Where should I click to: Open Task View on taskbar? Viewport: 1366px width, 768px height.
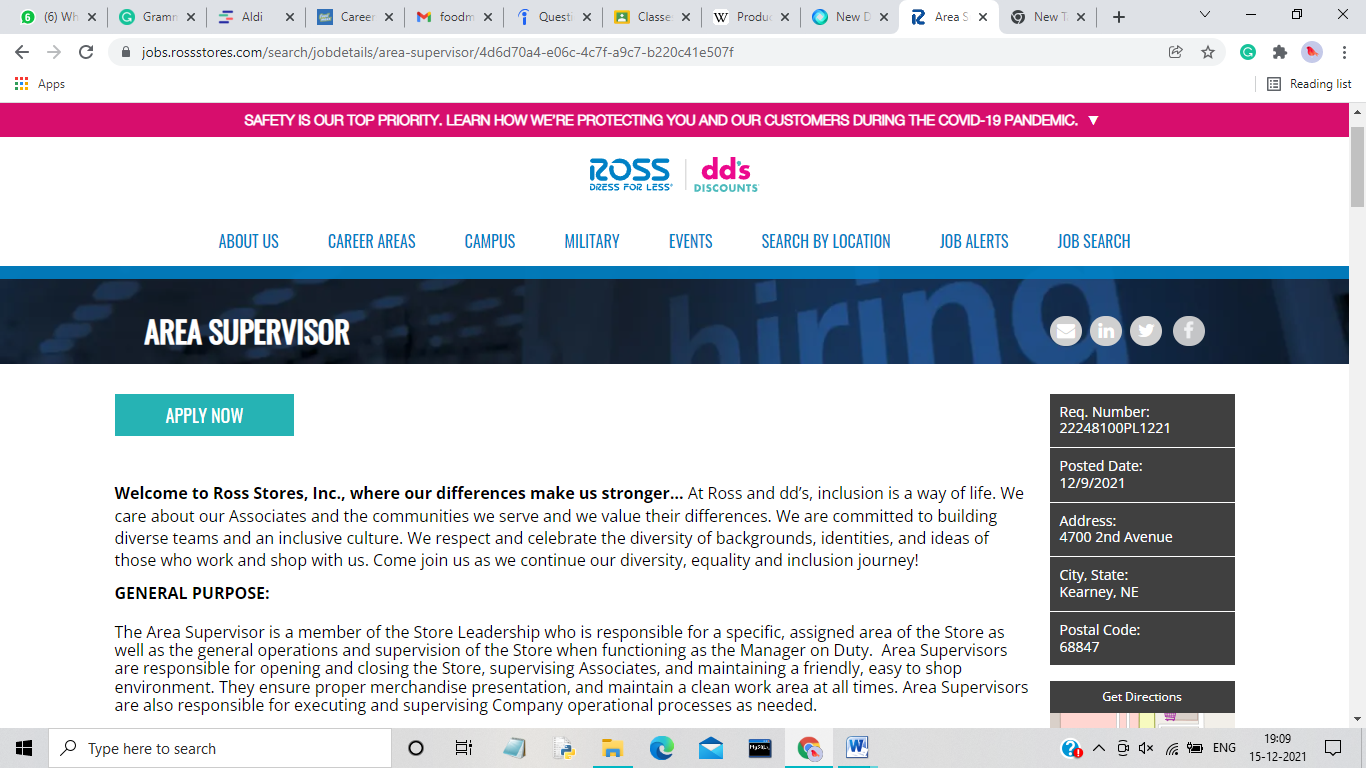[x=464, y=748]
